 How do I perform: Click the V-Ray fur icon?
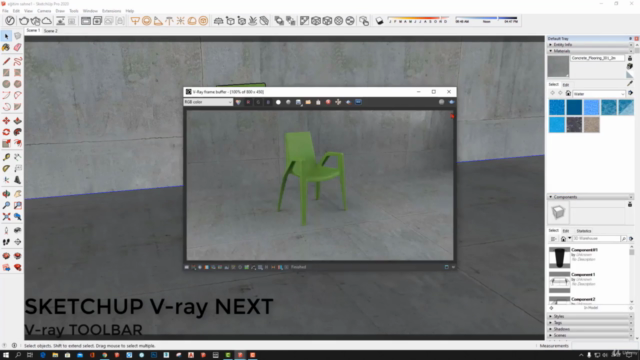click(253, 21)
